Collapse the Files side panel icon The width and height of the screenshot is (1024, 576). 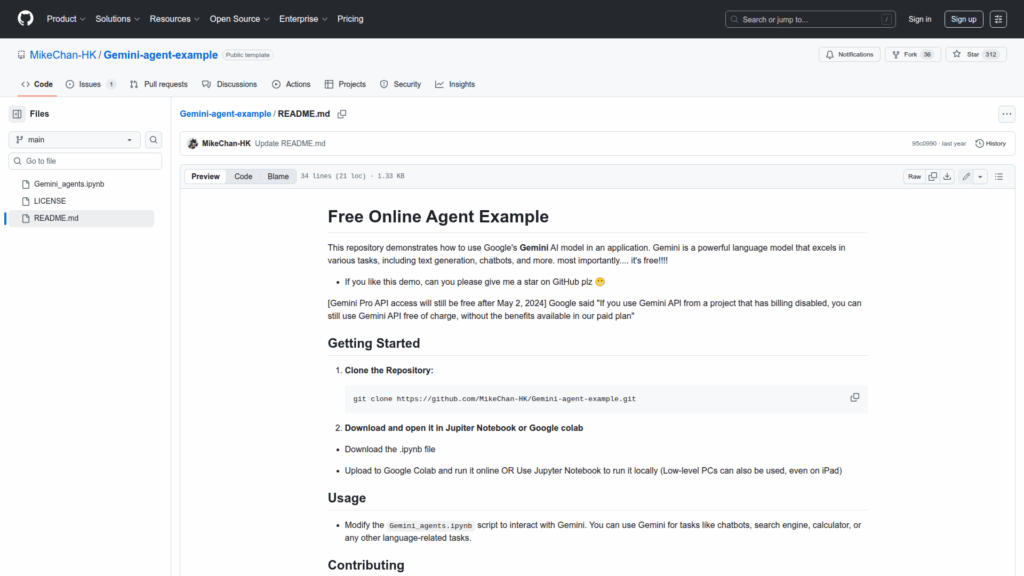point(17,114)
